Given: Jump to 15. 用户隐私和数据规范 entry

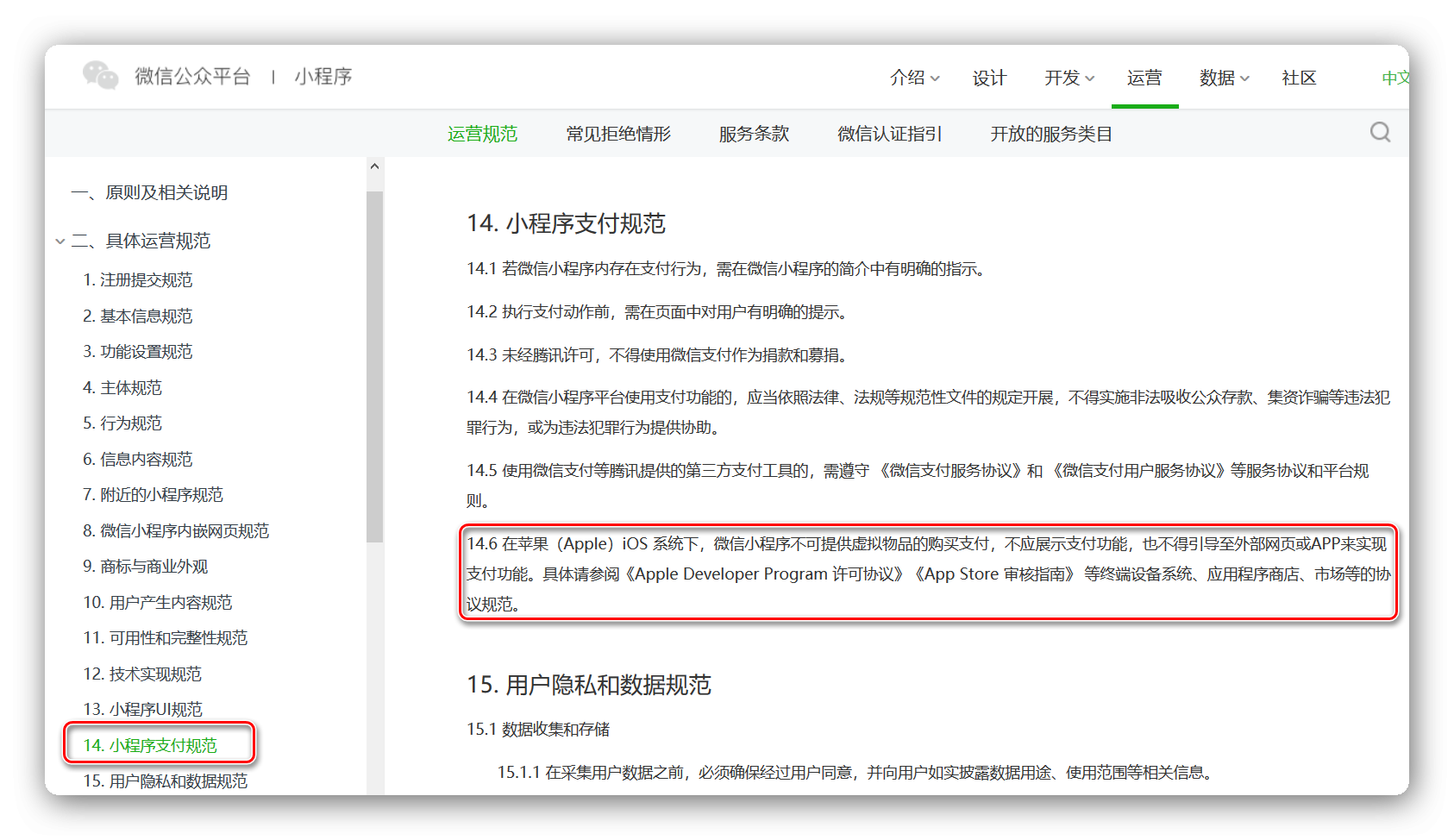Looking at the screenshot, I should 165,780.
